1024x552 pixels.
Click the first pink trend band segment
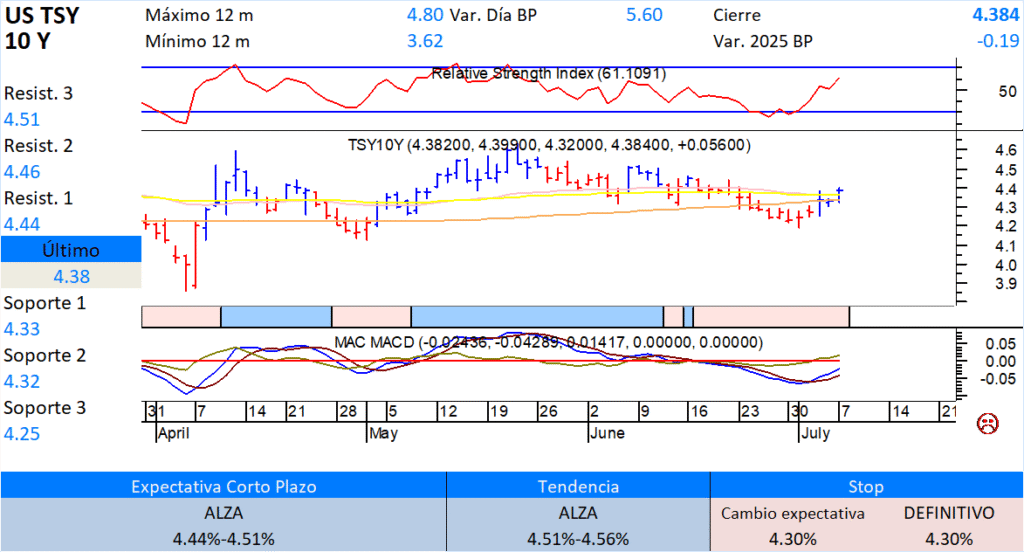coord(181,317)
